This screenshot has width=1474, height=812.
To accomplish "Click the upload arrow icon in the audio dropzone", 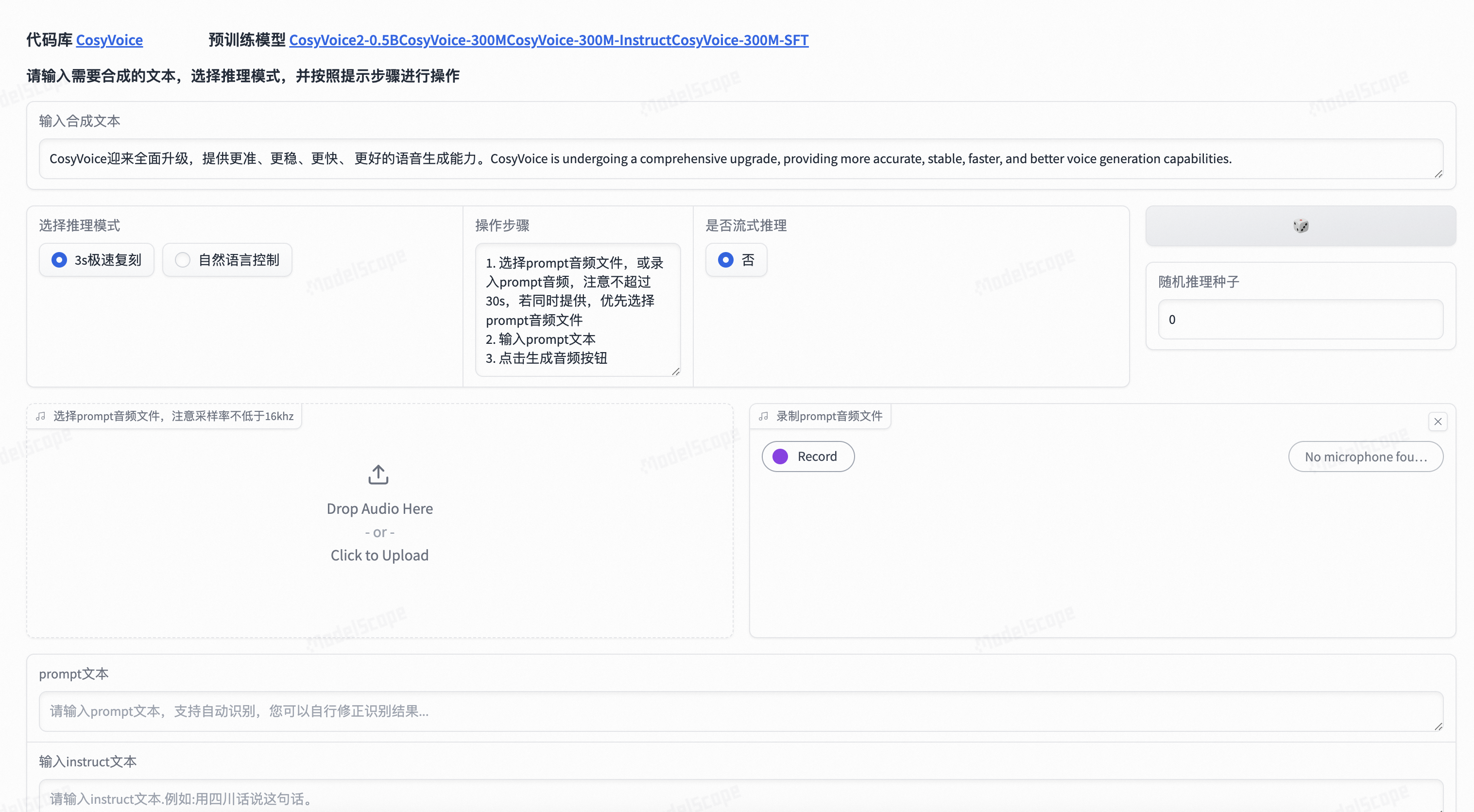I will (378, 474).
